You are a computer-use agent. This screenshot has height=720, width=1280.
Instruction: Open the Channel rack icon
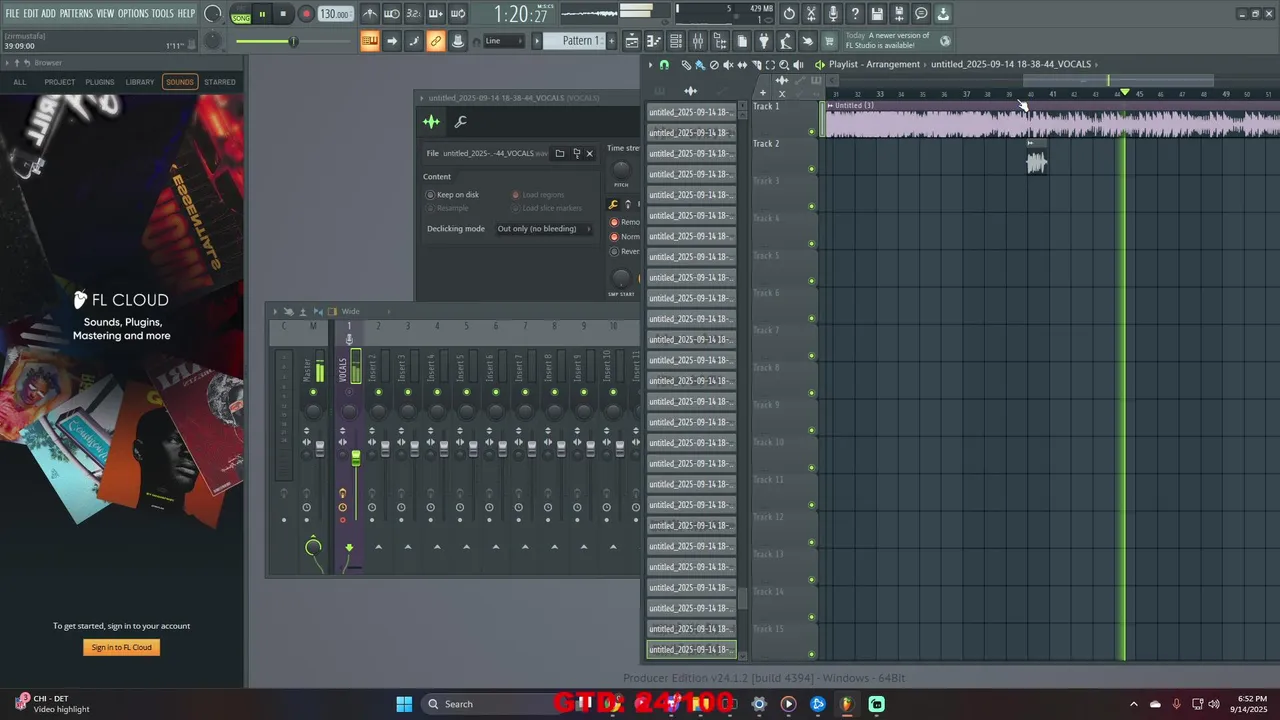[676, 41]
